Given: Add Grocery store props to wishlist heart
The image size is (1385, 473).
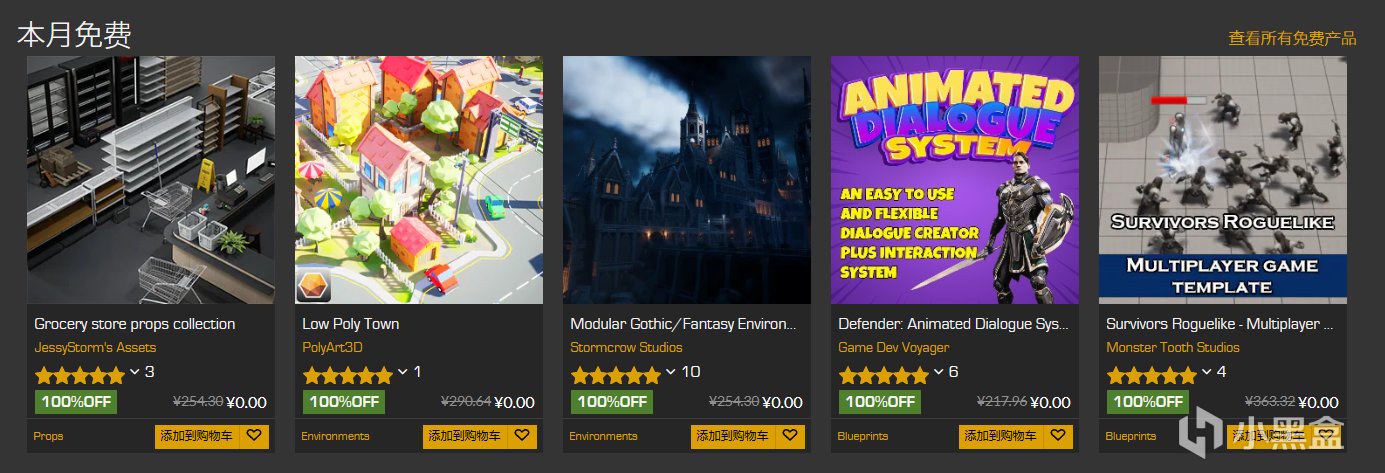Looking at the screenshot, I should 254,436.
